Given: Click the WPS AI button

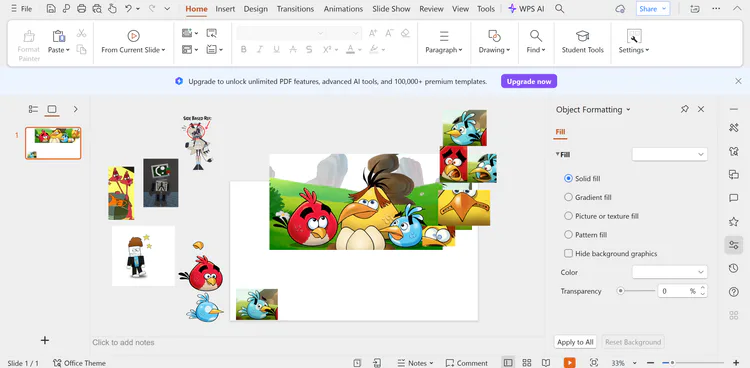Looking at the screenshot, I should pyautogui.click(x=526, y=9).
